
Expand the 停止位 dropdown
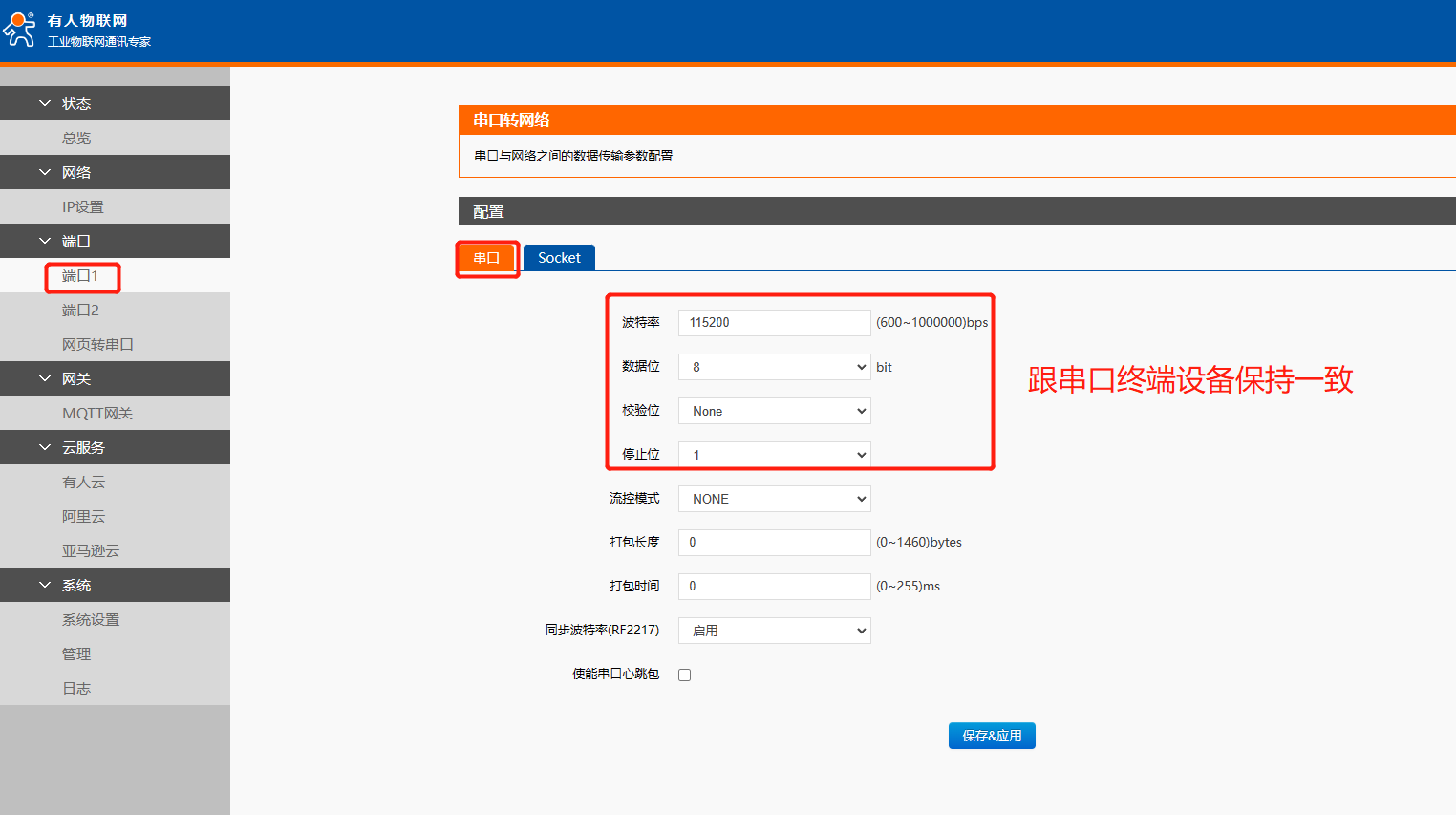click(x=774, y=455)
